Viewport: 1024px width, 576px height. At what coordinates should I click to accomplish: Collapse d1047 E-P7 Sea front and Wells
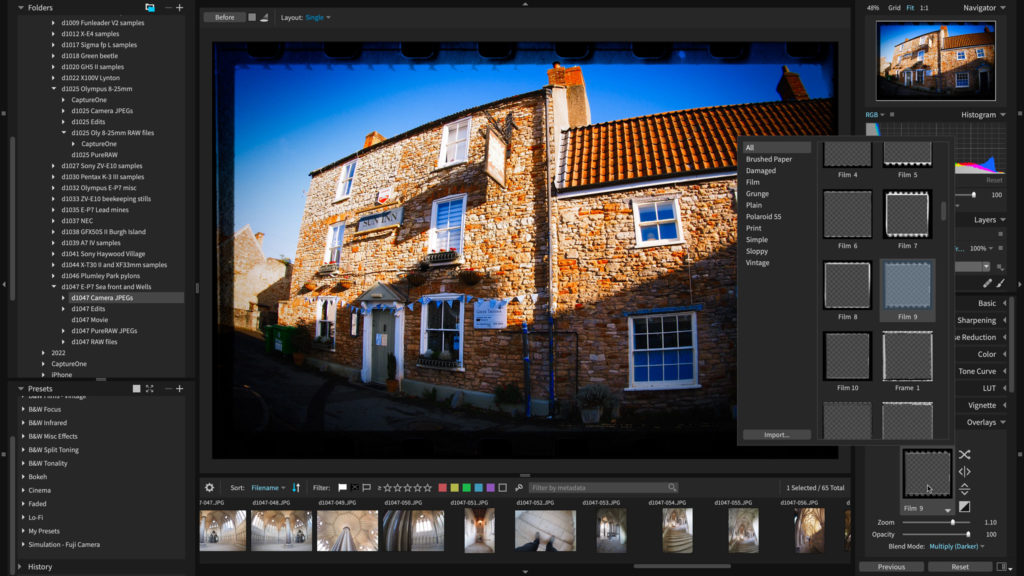[54, 287]
